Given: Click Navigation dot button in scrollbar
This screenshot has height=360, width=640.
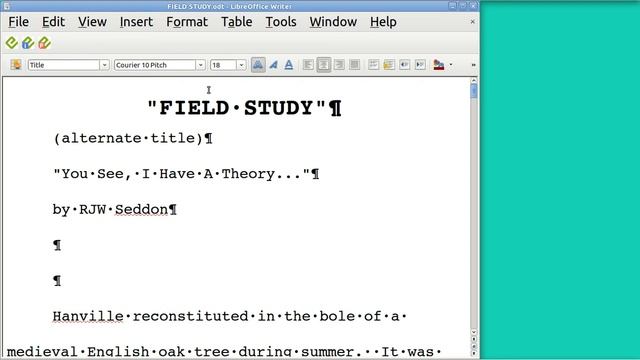Looking at the screenshot, I should click(474, 346).
